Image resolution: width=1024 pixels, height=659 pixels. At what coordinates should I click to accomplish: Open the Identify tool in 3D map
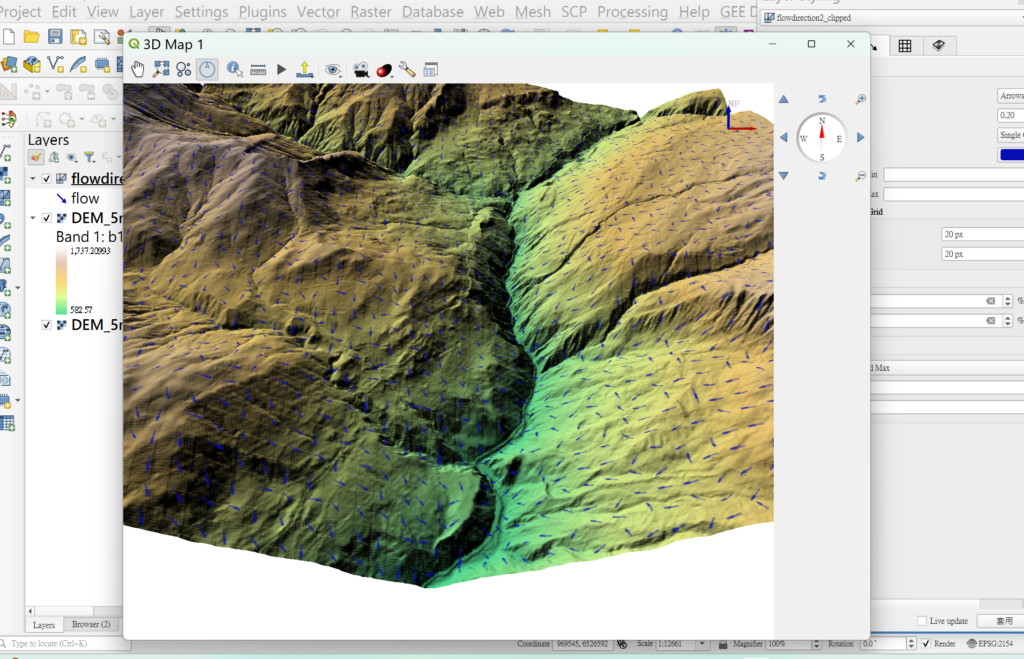[234, 69]
